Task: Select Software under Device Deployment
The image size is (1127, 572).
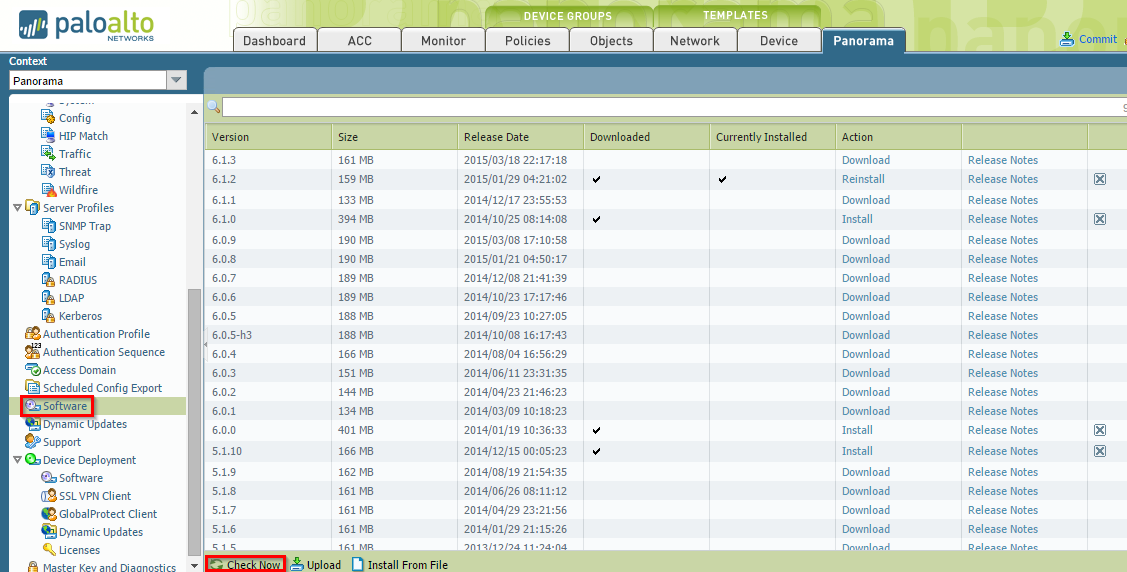Action: pyautogui.click(x=80, y=478)
